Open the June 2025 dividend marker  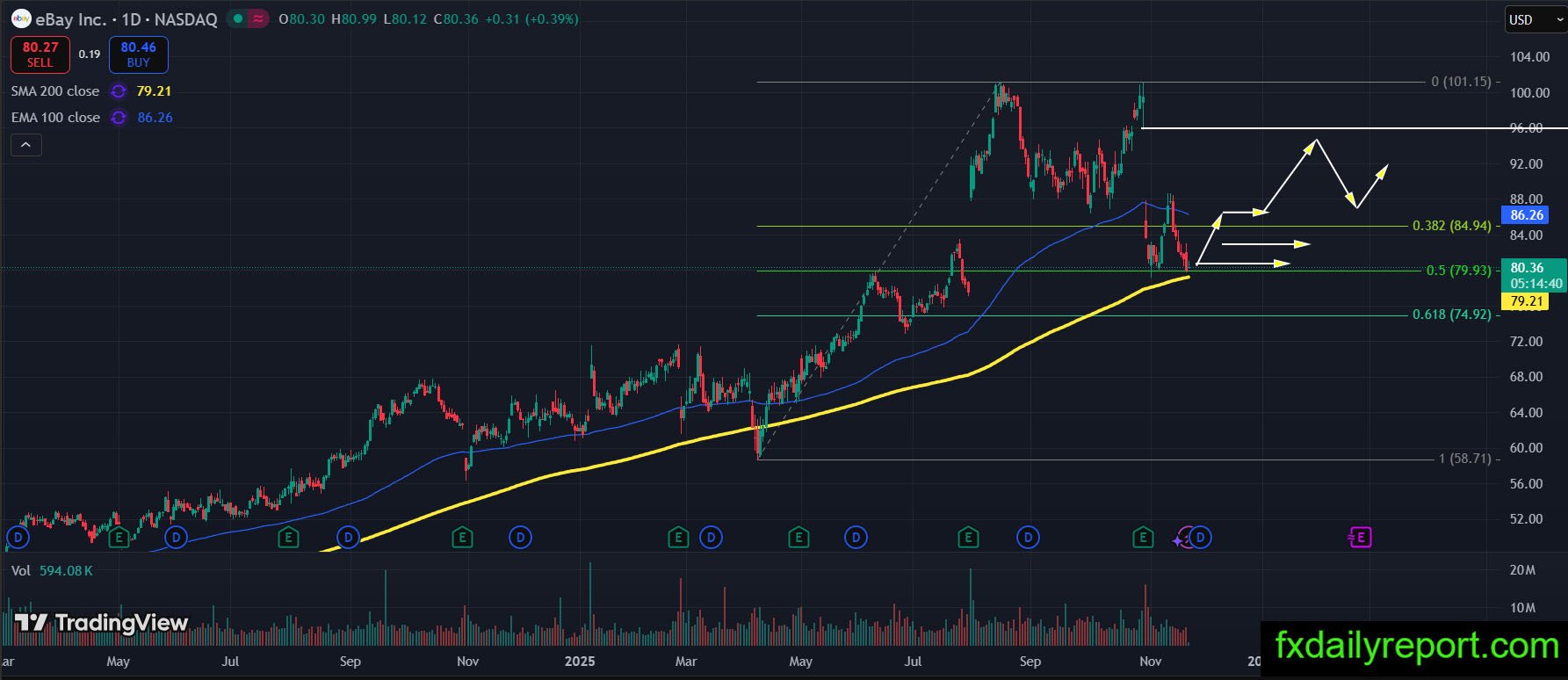point(856,537)
